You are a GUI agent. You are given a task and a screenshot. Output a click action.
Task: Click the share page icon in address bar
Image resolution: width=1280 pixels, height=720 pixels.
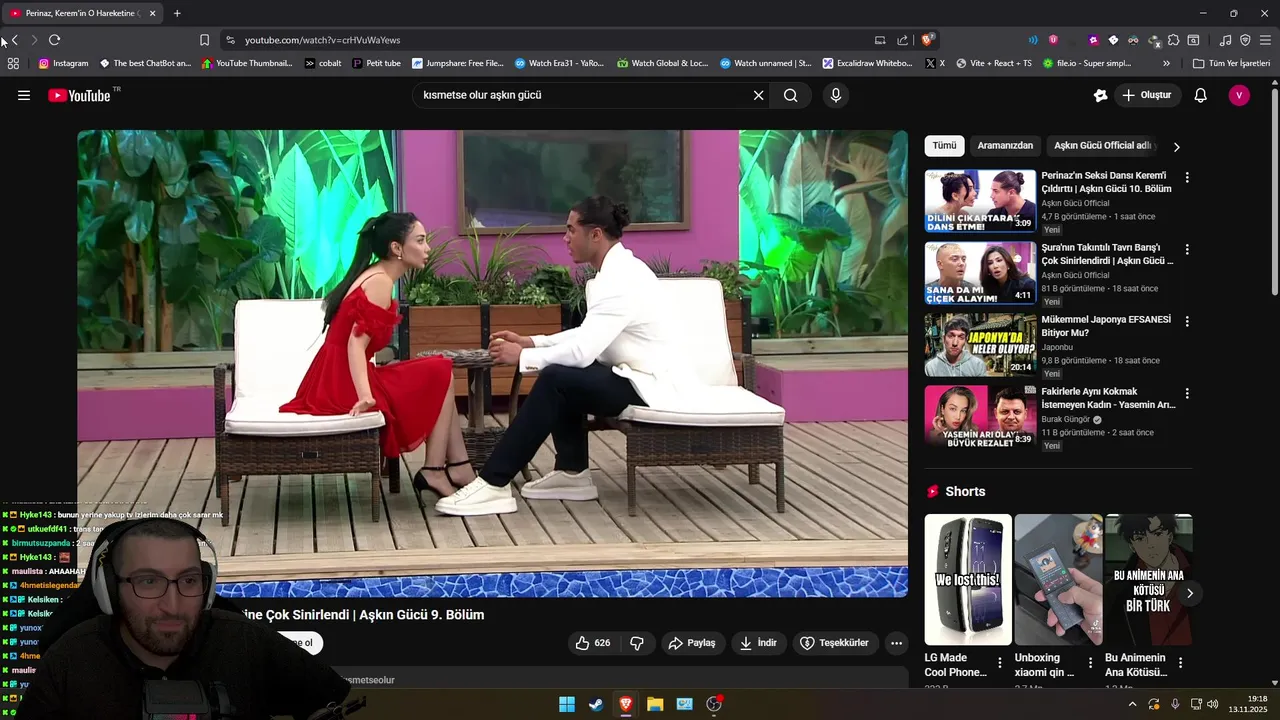click(x=903, y=40)
